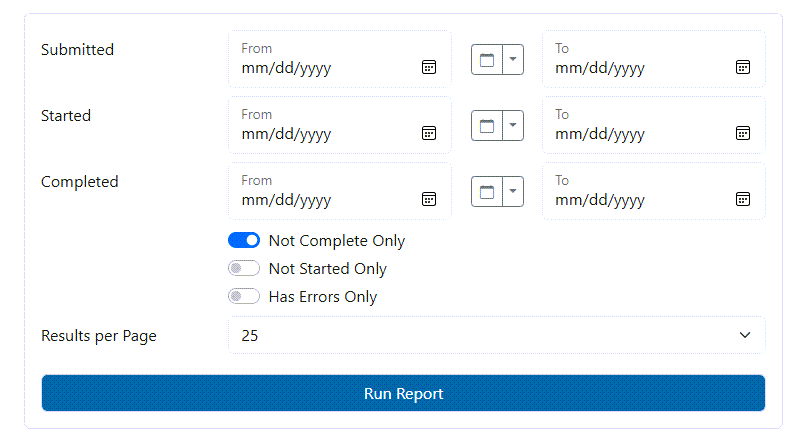Enable the Not Started Only toggle
This screenshot has width=797, height=434.
tap(244, 269)
